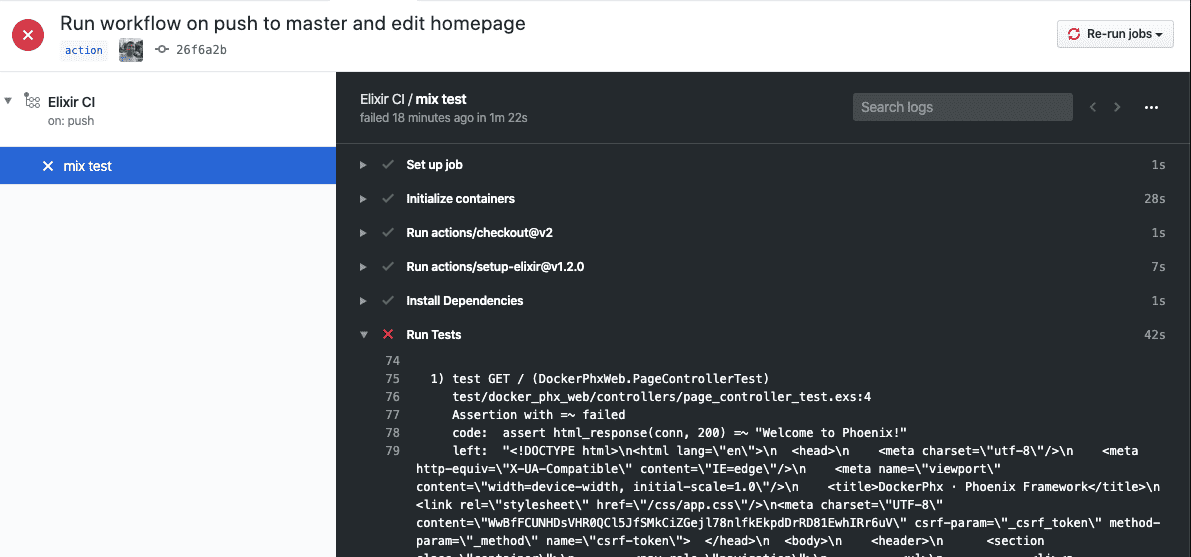The image size is (1191, 557).
Task: Click the 42s duration of Run Tests
Action: tap(1154, 335)
